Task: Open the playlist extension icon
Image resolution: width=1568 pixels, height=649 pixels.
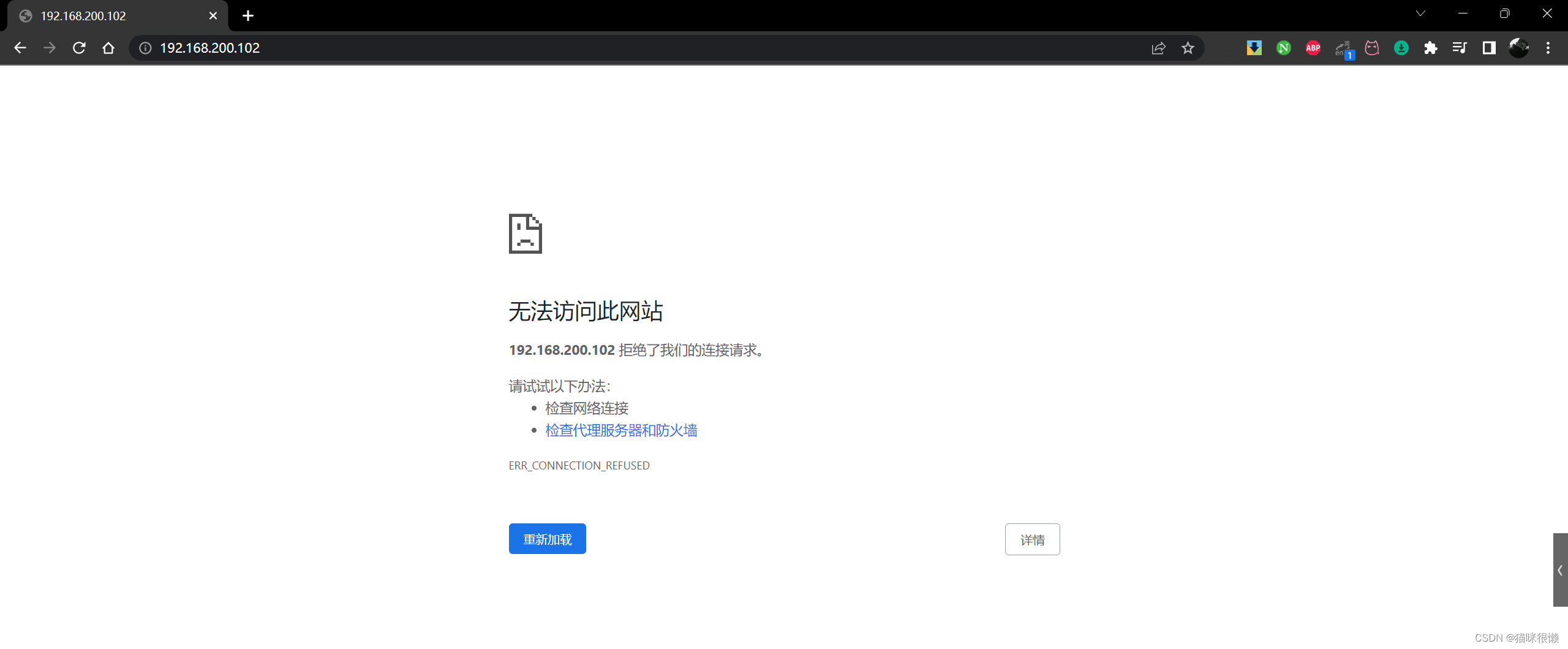Action: click(x=1460, y=48)
